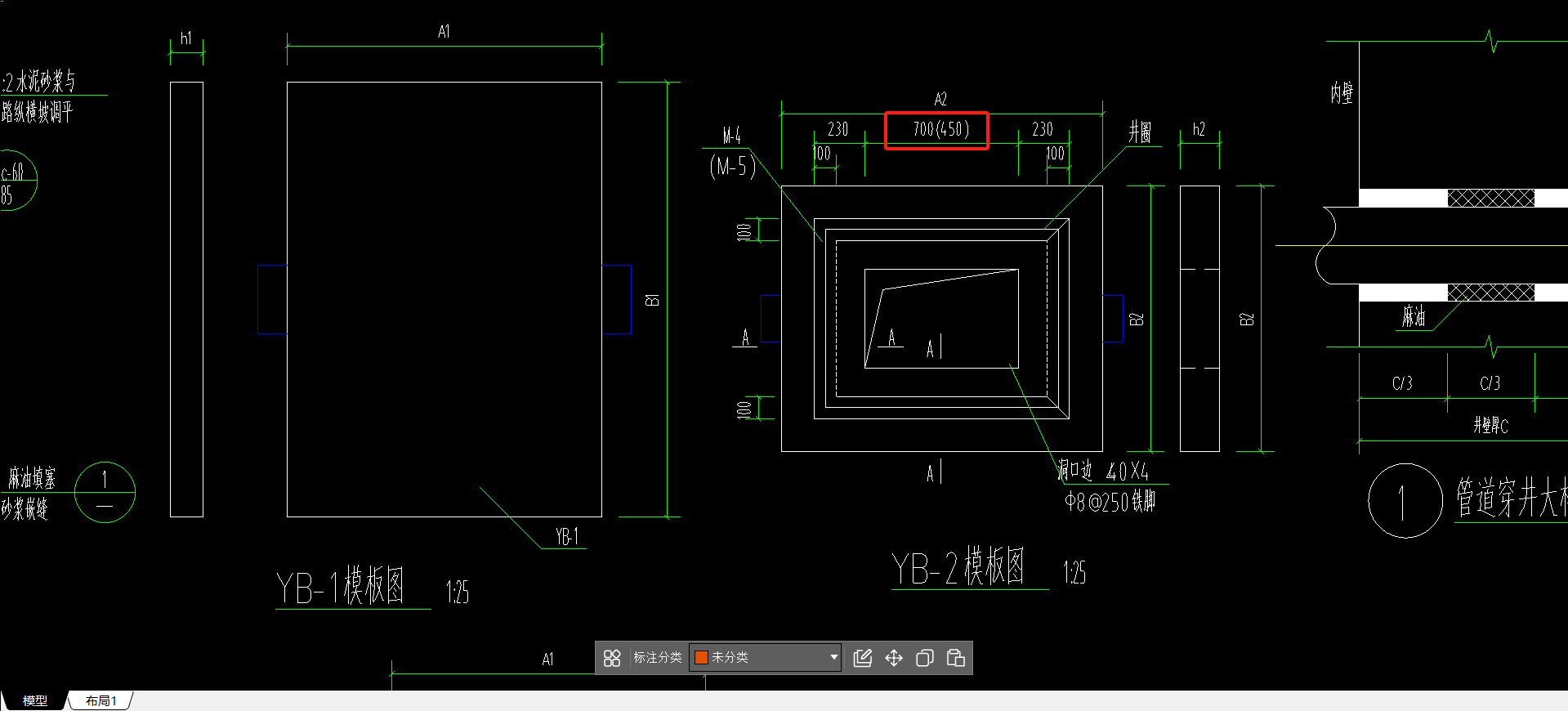1568x711 pixels.
Task: Click the edit annotation pencil icon
Action: [x=863, y=658]
